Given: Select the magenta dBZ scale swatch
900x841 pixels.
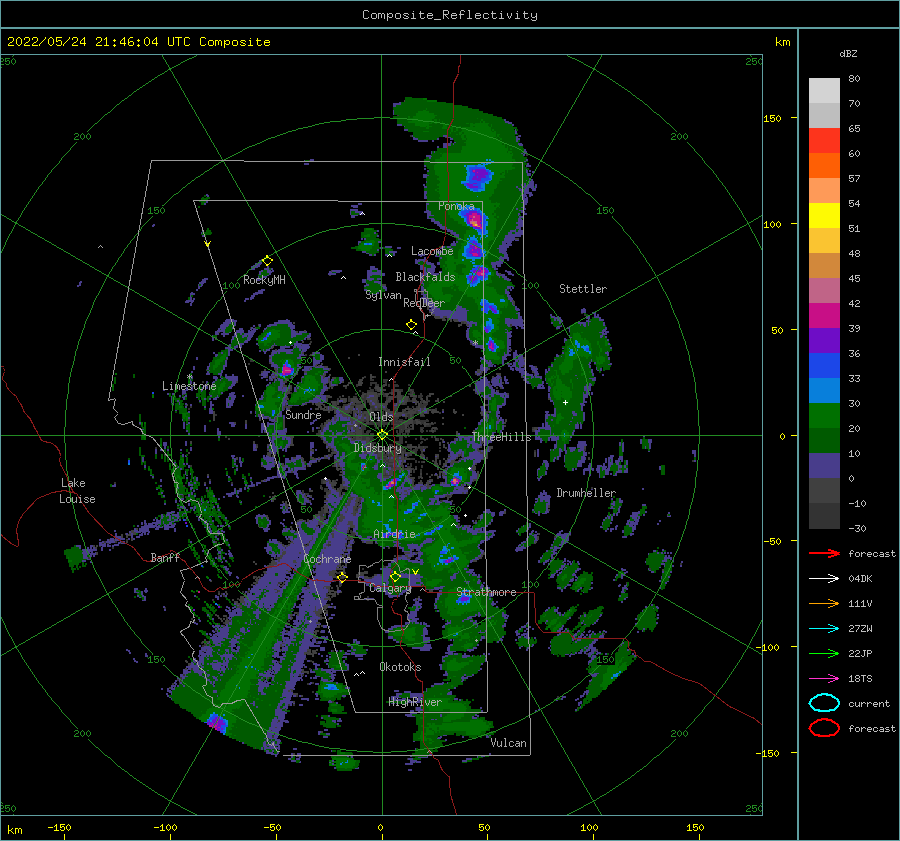Looking at the screenshot, I should coord(824,316).
